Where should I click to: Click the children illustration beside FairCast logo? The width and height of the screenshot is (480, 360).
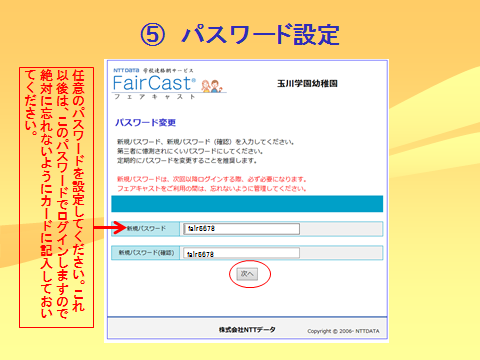click(x=212, y=85)
